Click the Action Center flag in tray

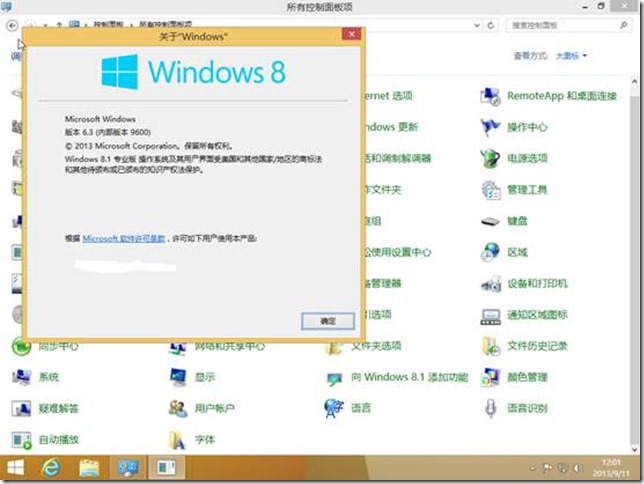coord(547,468)
